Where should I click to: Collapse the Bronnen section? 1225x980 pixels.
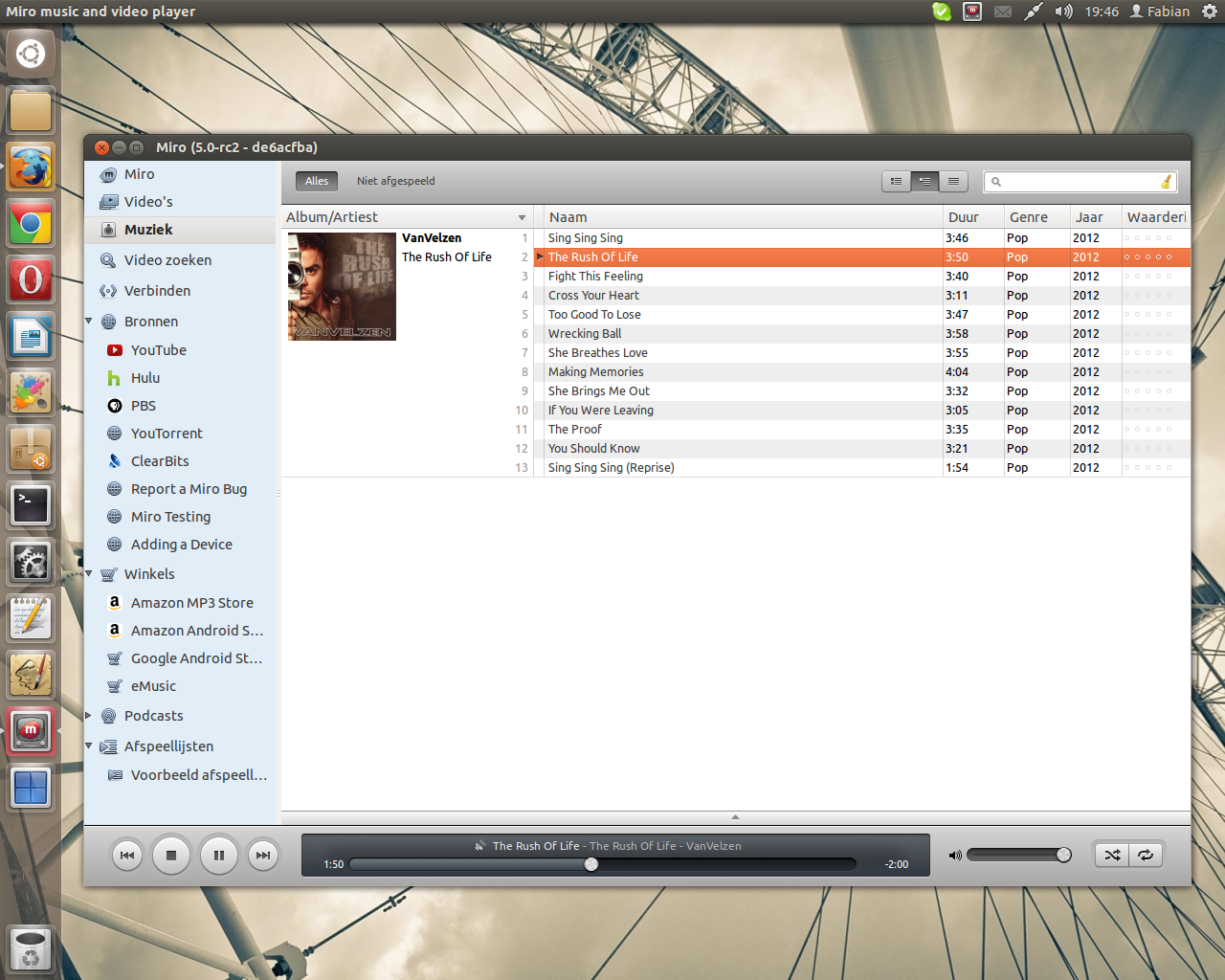89,322
